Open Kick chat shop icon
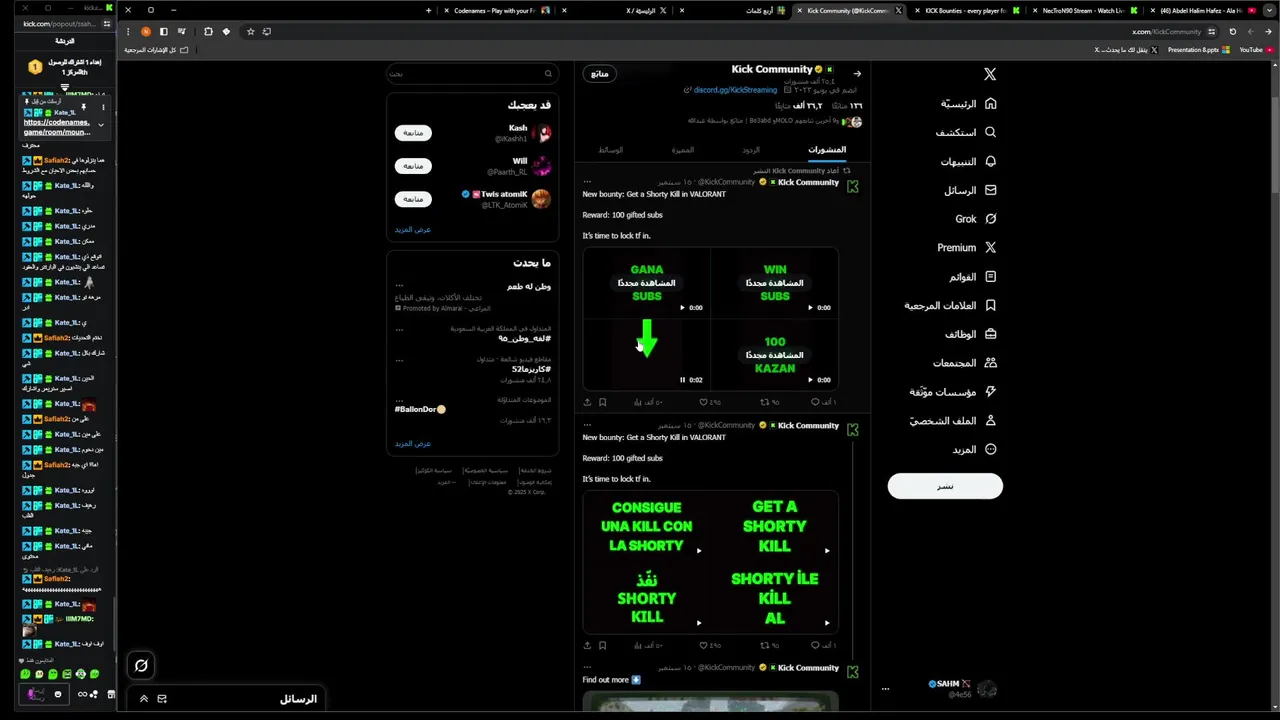Screen dimensions: 1280x720 click(111, 694)
